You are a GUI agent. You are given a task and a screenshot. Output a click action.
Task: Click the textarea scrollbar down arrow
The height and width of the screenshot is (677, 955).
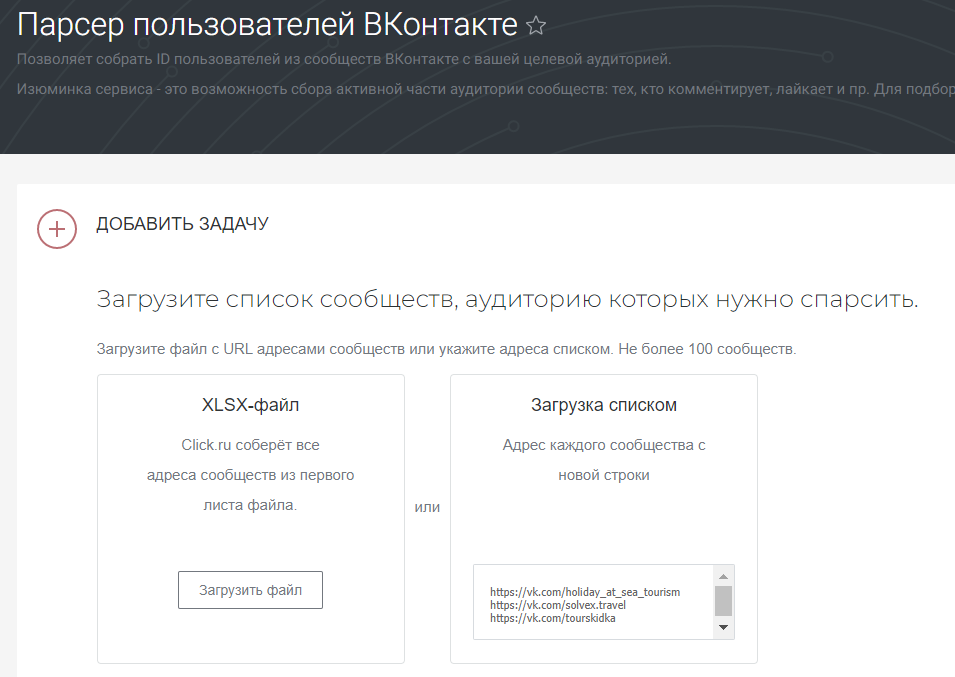pyautogui.click(x=723, y=628)
